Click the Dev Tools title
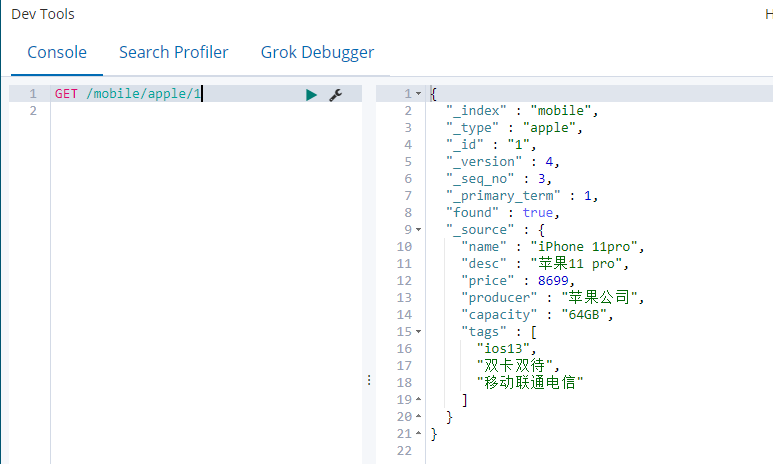 [x=43, y=14]
